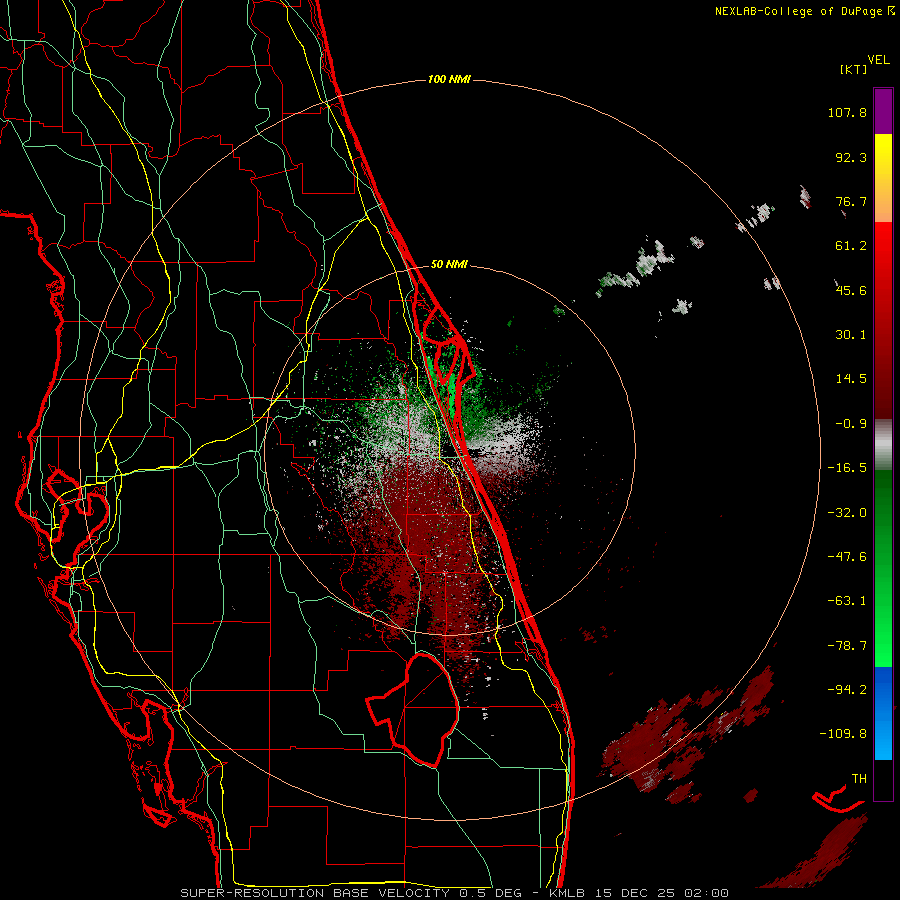Select the -32.0 legend value
This screenshot has width=900, height=900.
847,513
